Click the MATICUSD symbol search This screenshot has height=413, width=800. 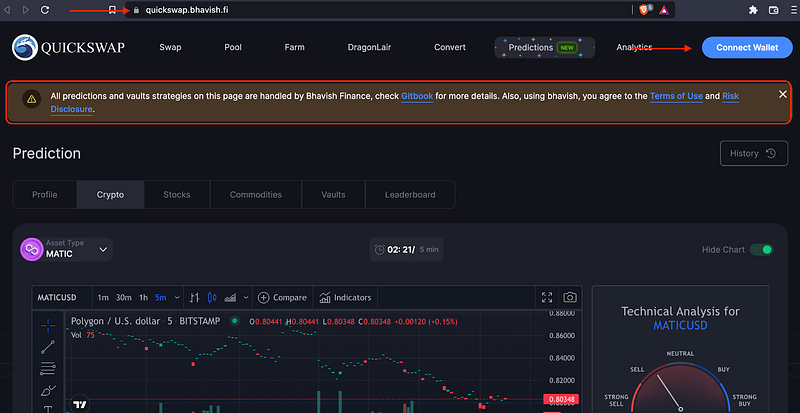(x=57, y=298)
